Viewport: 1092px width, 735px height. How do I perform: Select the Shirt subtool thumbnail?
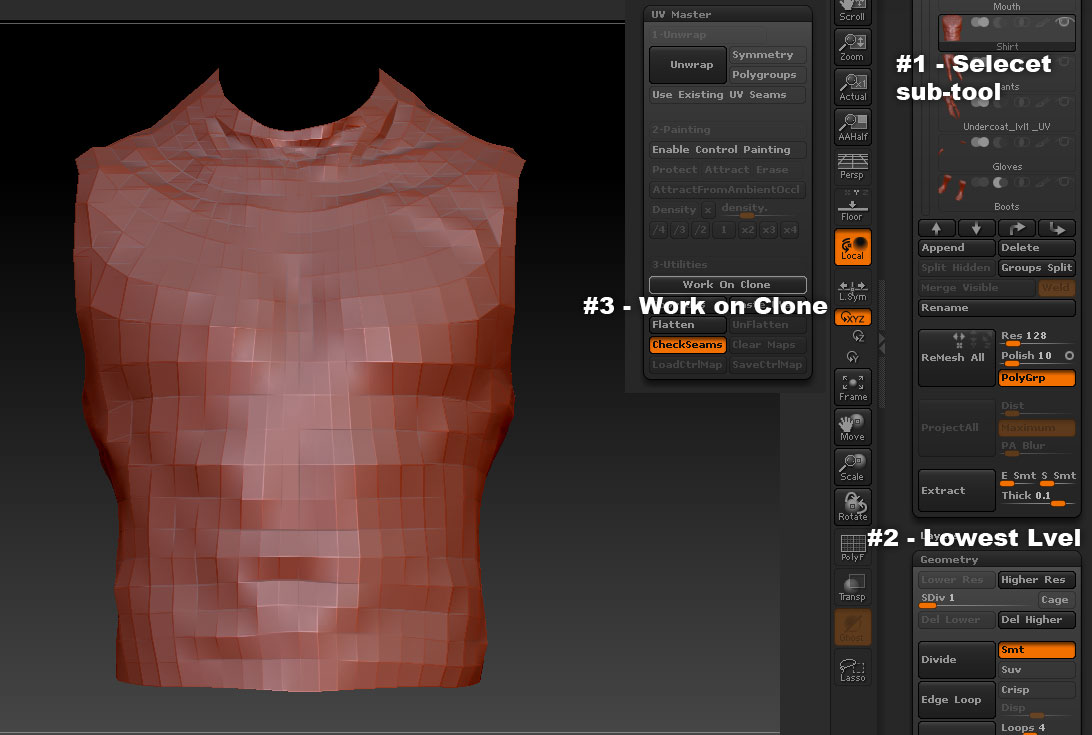coord(951,29)
